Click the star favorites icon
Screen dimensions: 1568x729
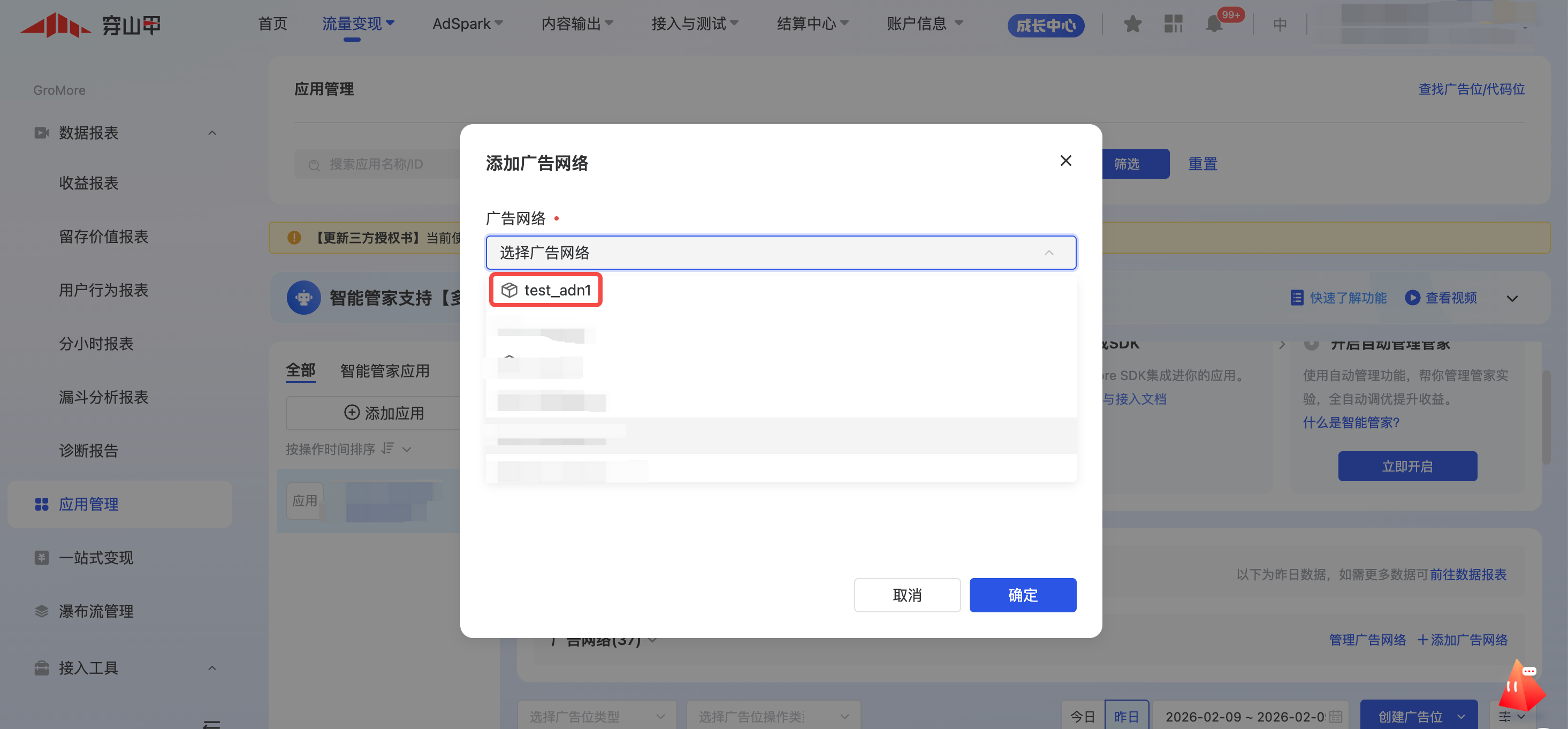point(1132,25)
